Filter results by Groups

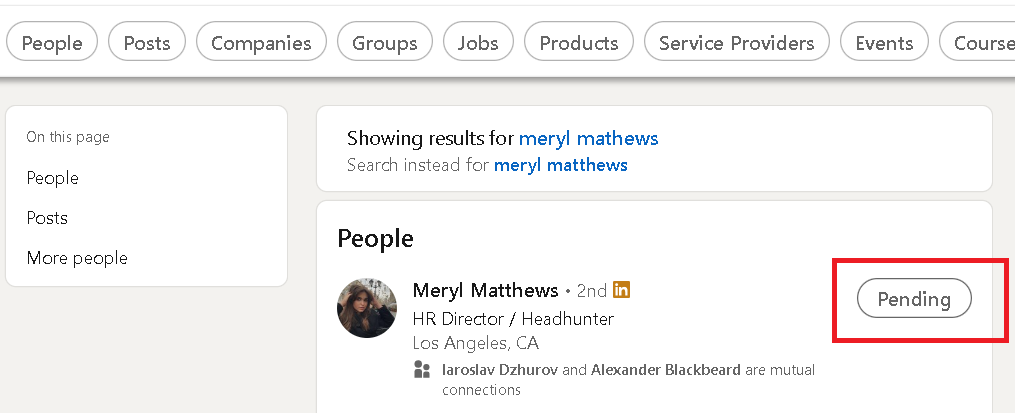385,43
